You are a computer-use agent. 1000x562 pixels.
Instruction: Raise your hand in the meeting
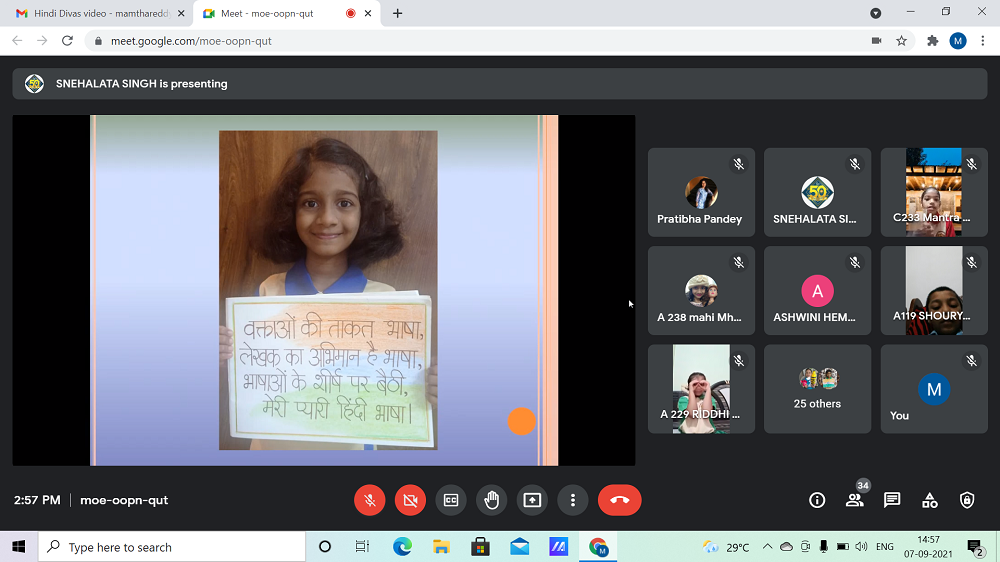491,500
